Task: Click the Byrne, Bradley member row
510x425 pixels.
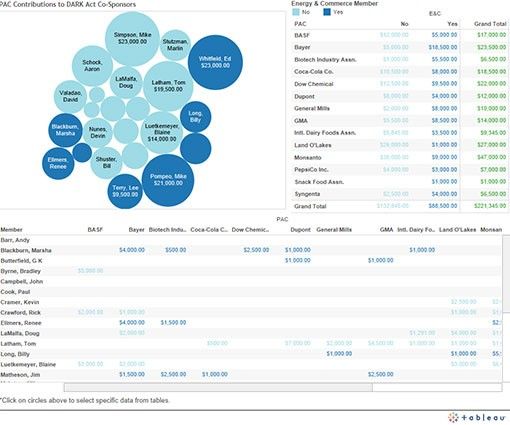Action: (x=251, y=271)
